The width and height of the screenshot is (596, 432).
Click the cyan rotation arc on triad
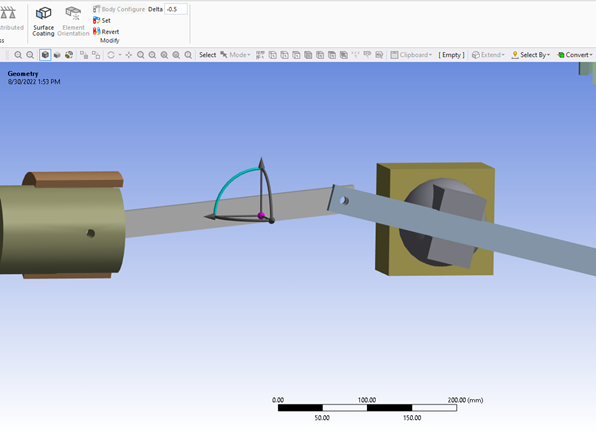[228, 185]
